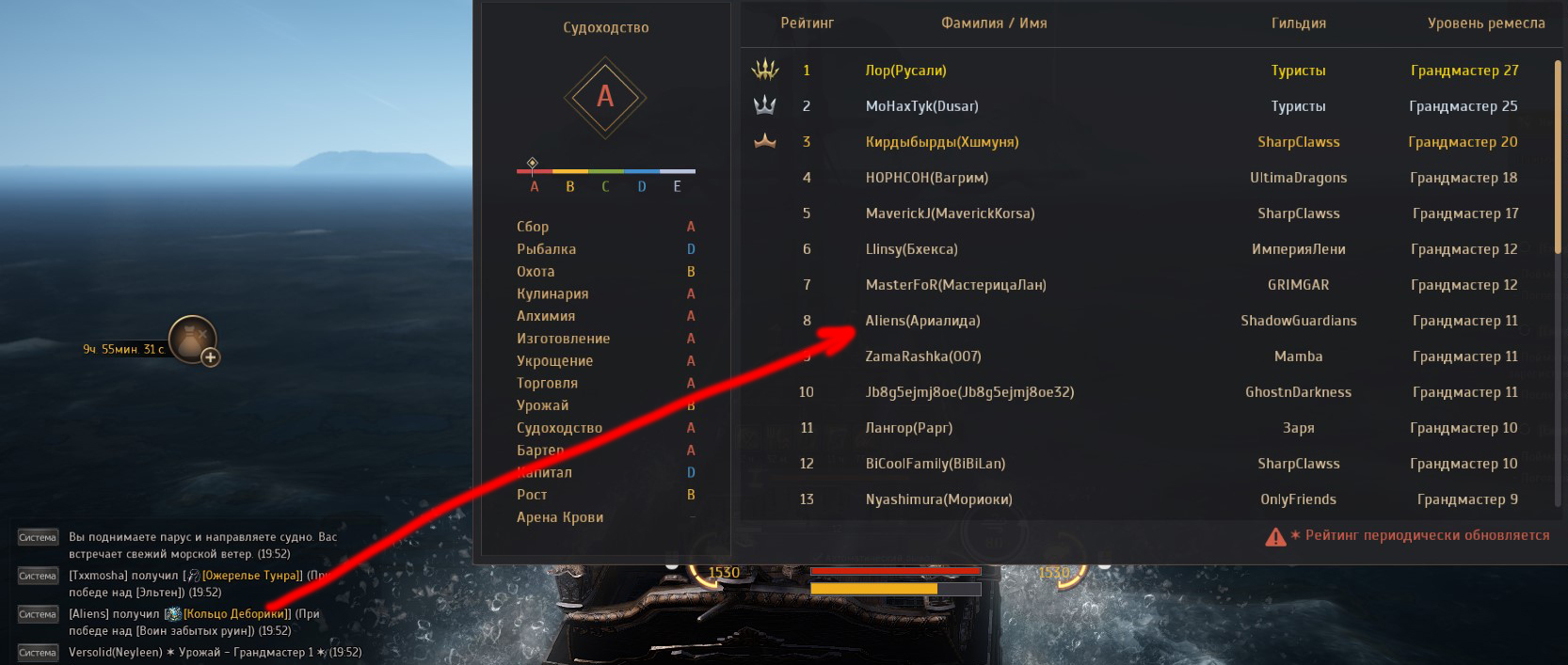The image size is (1568, 665).
Task: Click the loot bag timer icon
Action: tap(192, 339)
